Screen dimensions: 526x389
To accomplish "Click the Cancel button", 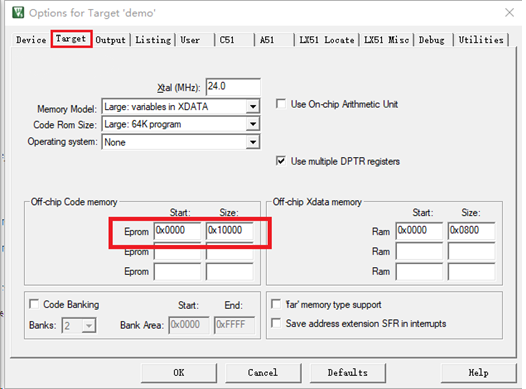I will [263, 373].
